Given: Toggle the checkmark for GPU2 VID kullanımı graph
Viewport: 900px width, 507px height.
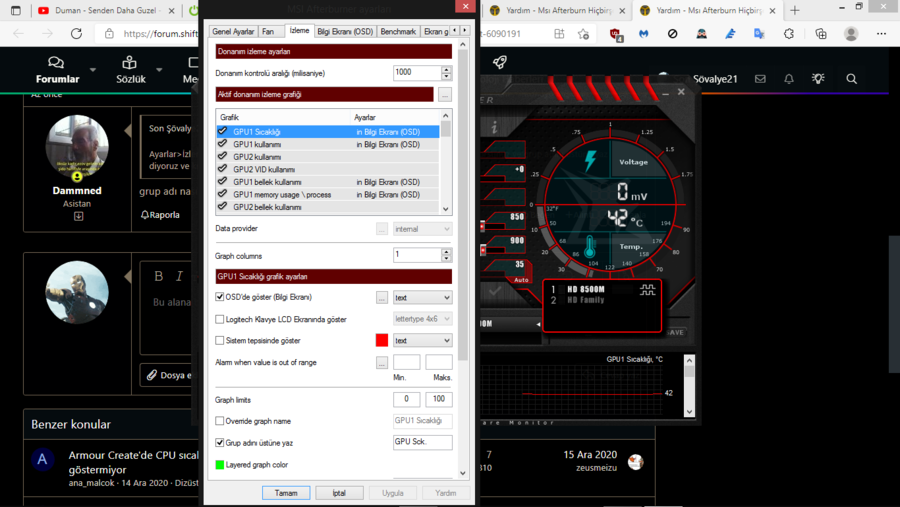Looking at the screenshot, I should click(223, 169).
